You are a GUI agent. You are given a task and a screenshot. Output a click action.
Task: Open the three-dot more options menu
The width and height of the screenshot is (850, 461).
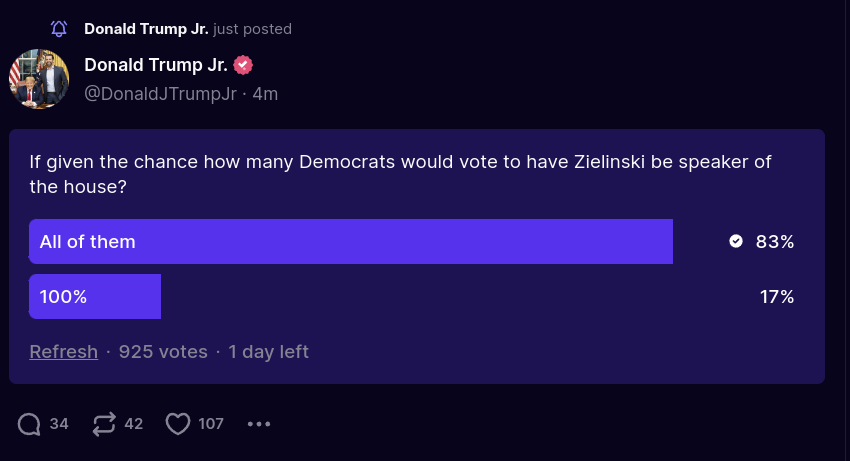tap(259, 424)
